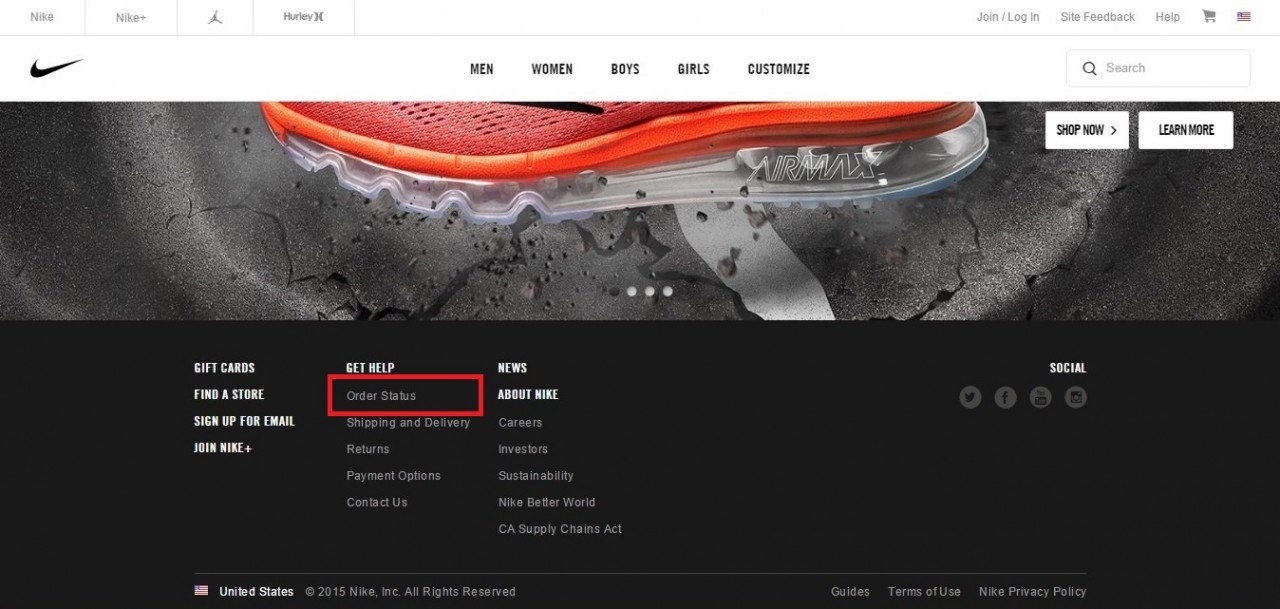Screen dimensions: 1280x609
Task: Open the Hurley brand logo tab
Action: 303,17
